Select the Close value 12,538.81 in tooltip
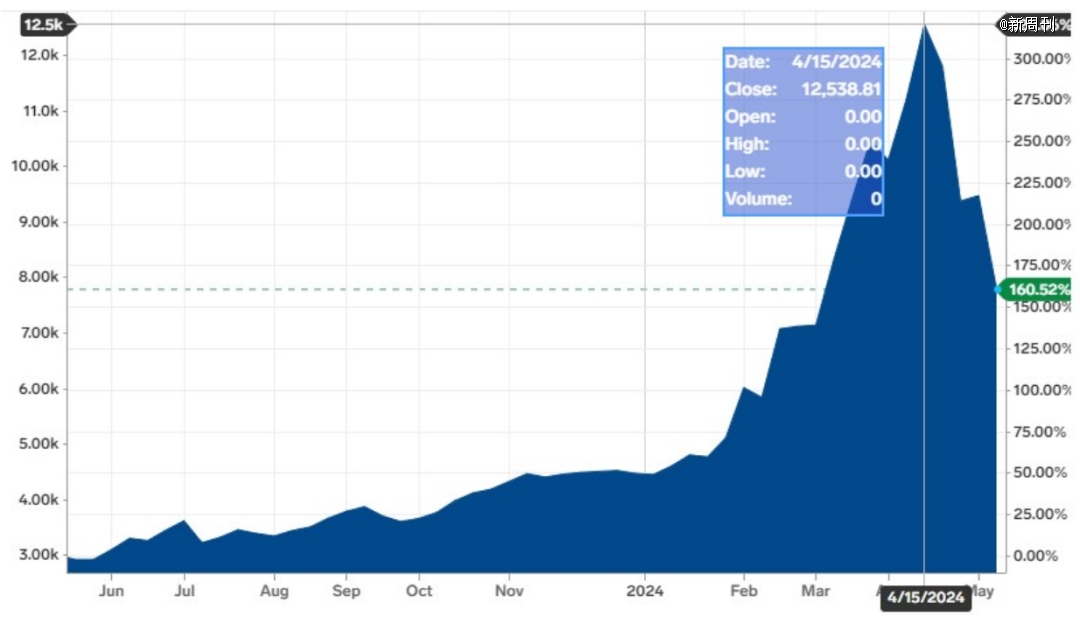 (840, 89)
